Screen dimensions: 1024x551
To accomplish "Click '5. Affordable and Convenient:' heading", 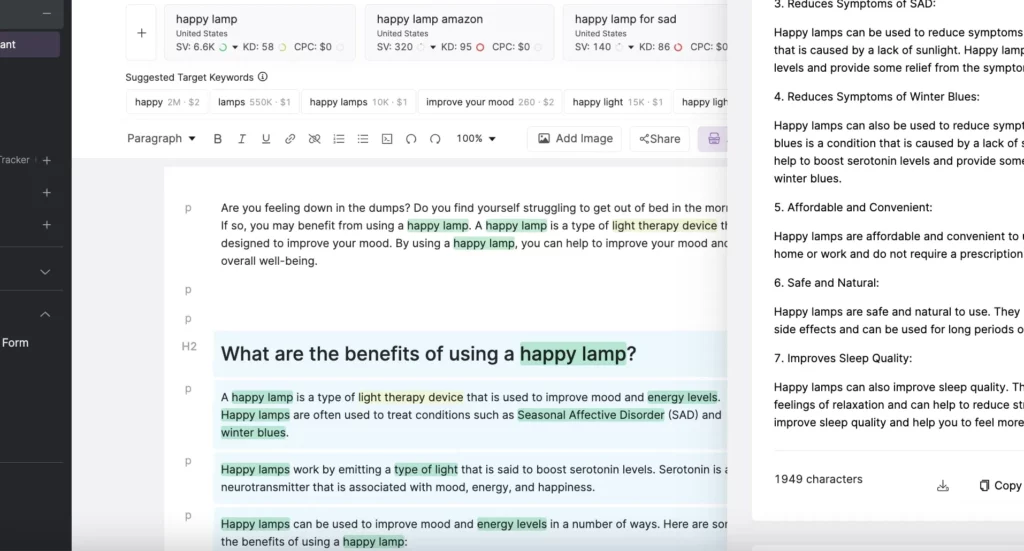I will 853,208.
